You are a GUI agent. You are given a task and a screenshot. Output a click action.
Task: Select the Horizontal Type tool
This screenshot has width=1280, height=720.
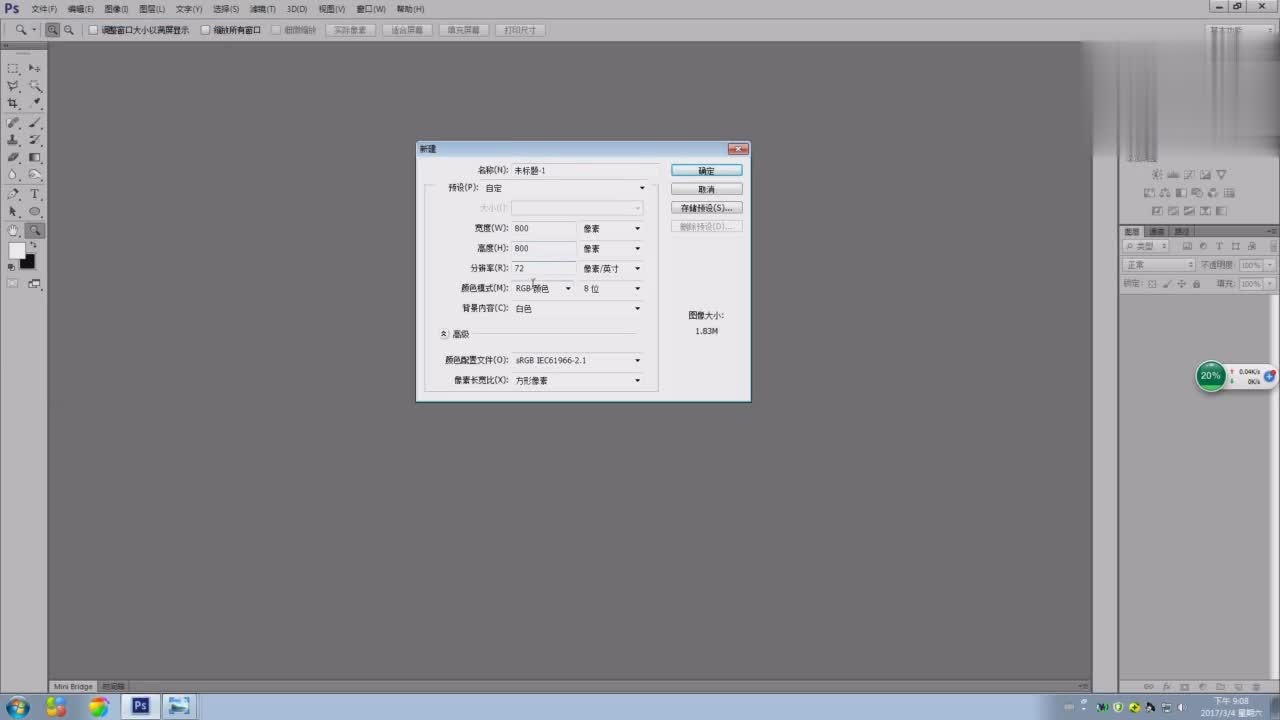click(x=35, y=194)
